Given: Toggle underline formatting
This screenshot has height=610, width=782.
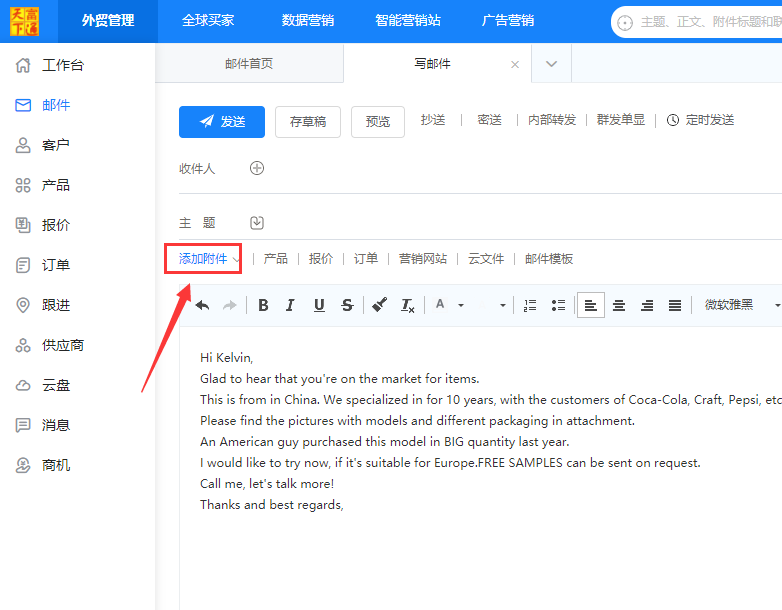Looking at the screenshot, I should [319, 305].
